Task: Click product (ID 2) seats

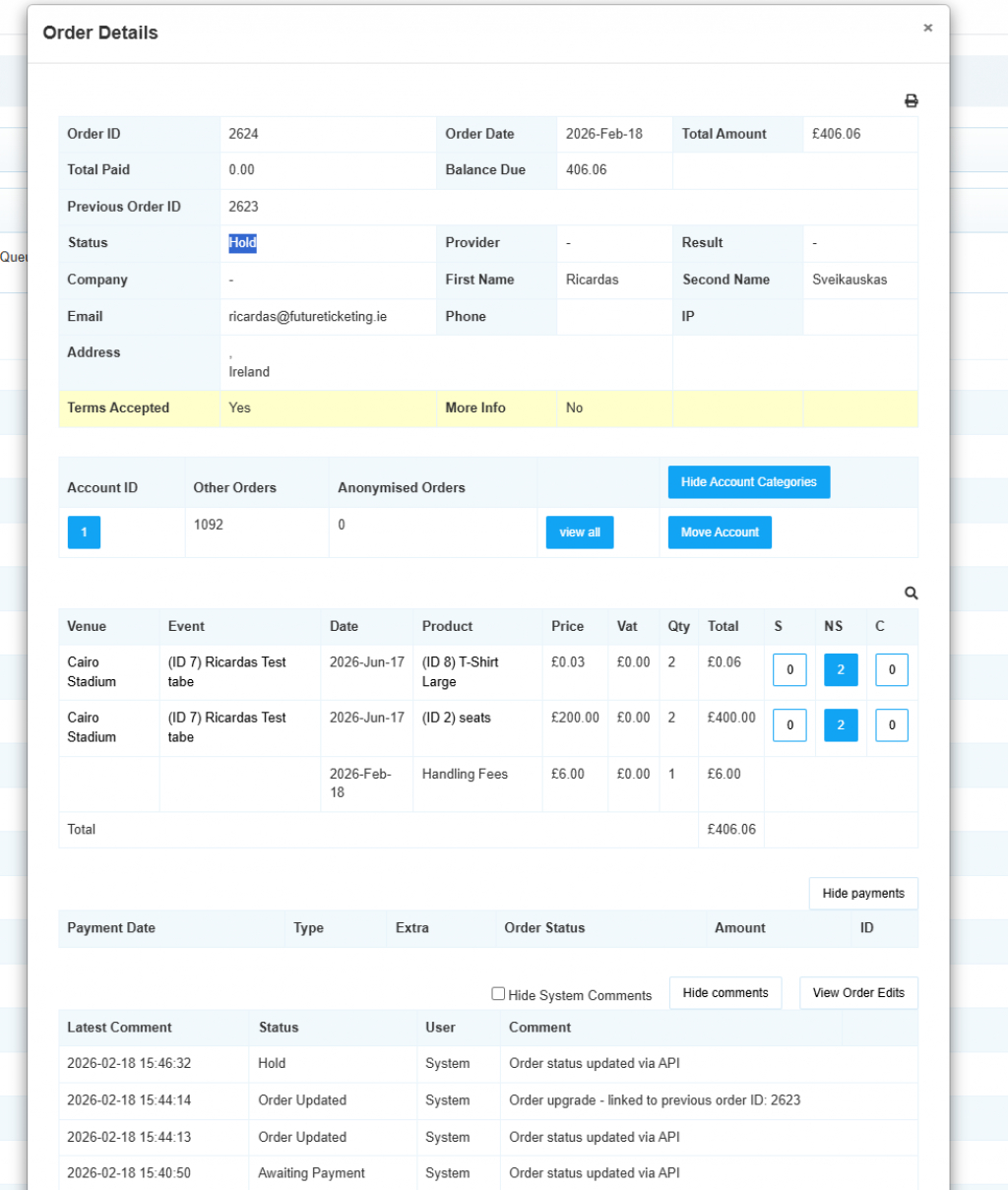Action: [457, 718]
